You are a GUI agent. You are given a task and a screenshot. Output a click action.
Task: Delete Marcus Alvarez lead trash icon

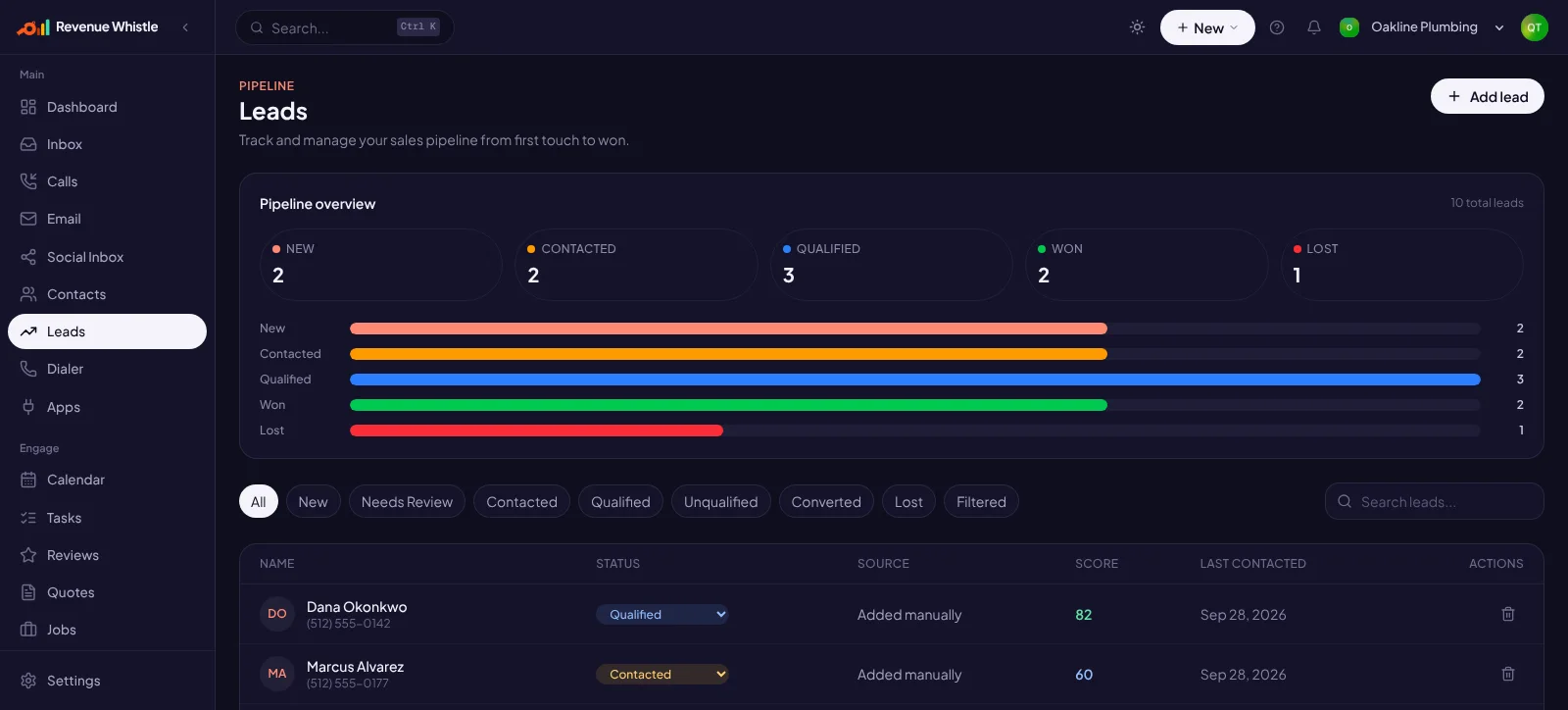point(1508,674)
